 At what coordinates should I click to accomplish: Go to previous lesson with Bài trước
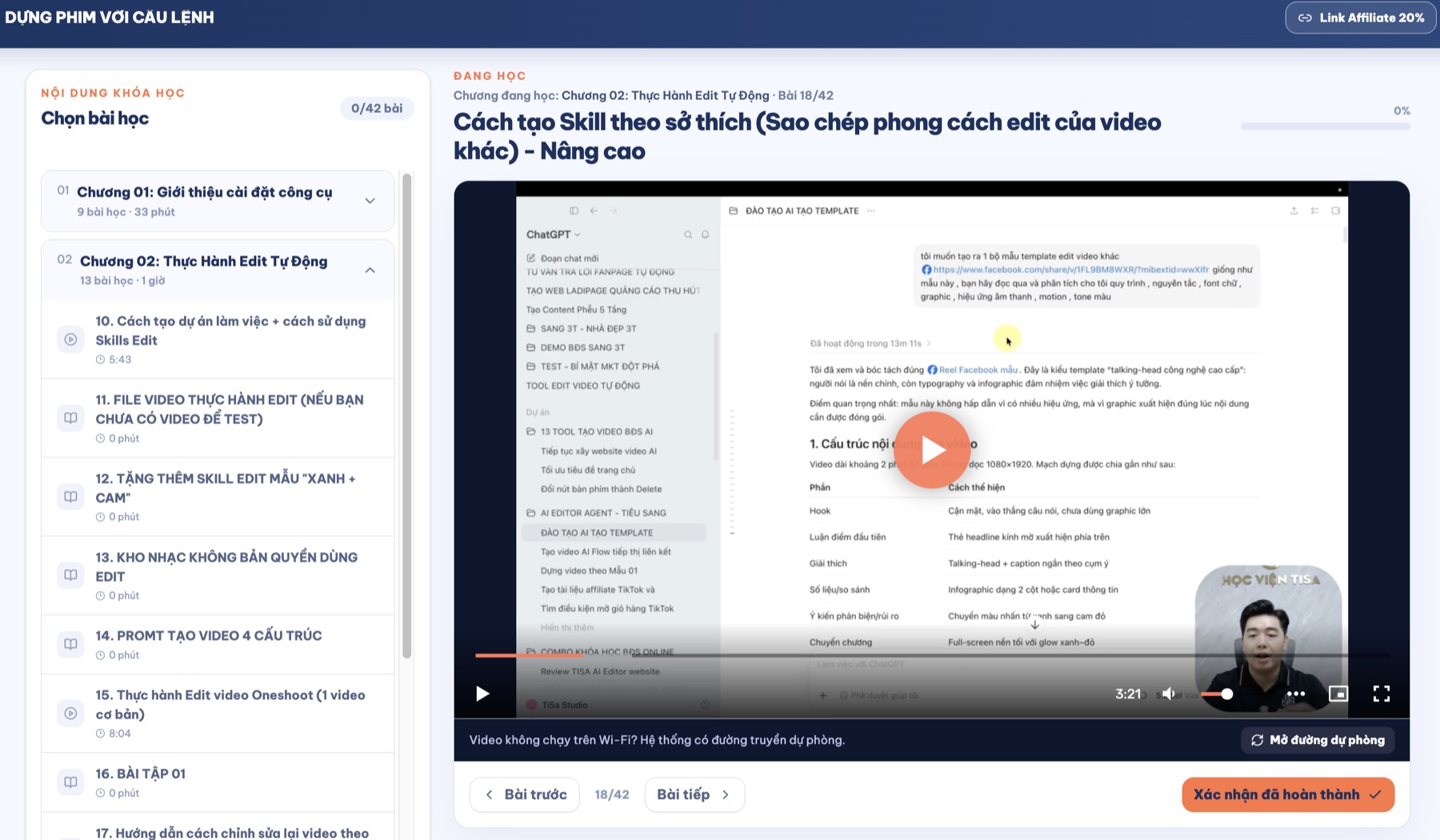point(525,794)
